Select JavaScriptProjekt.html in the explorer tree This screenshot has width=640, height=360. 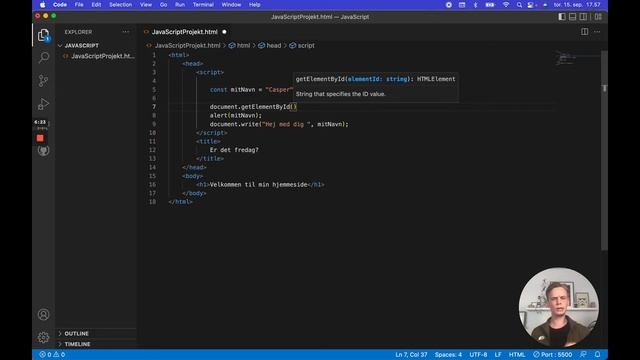(x=99, y=56)
